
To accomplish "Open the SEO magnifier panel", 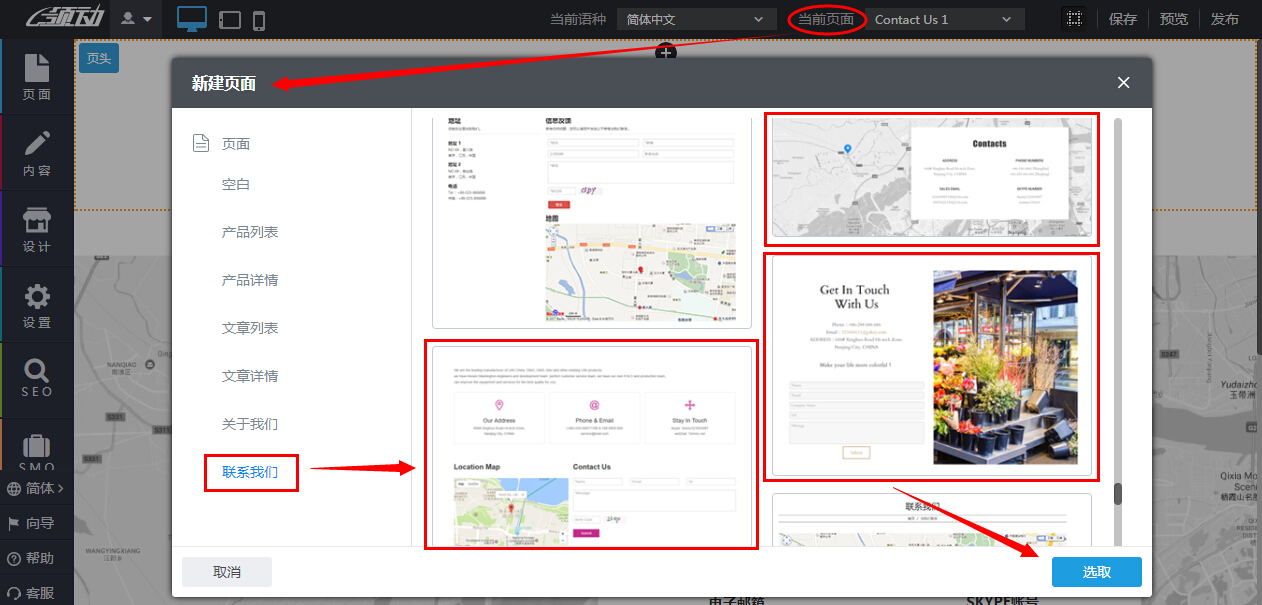I will (x=36, y=379).
